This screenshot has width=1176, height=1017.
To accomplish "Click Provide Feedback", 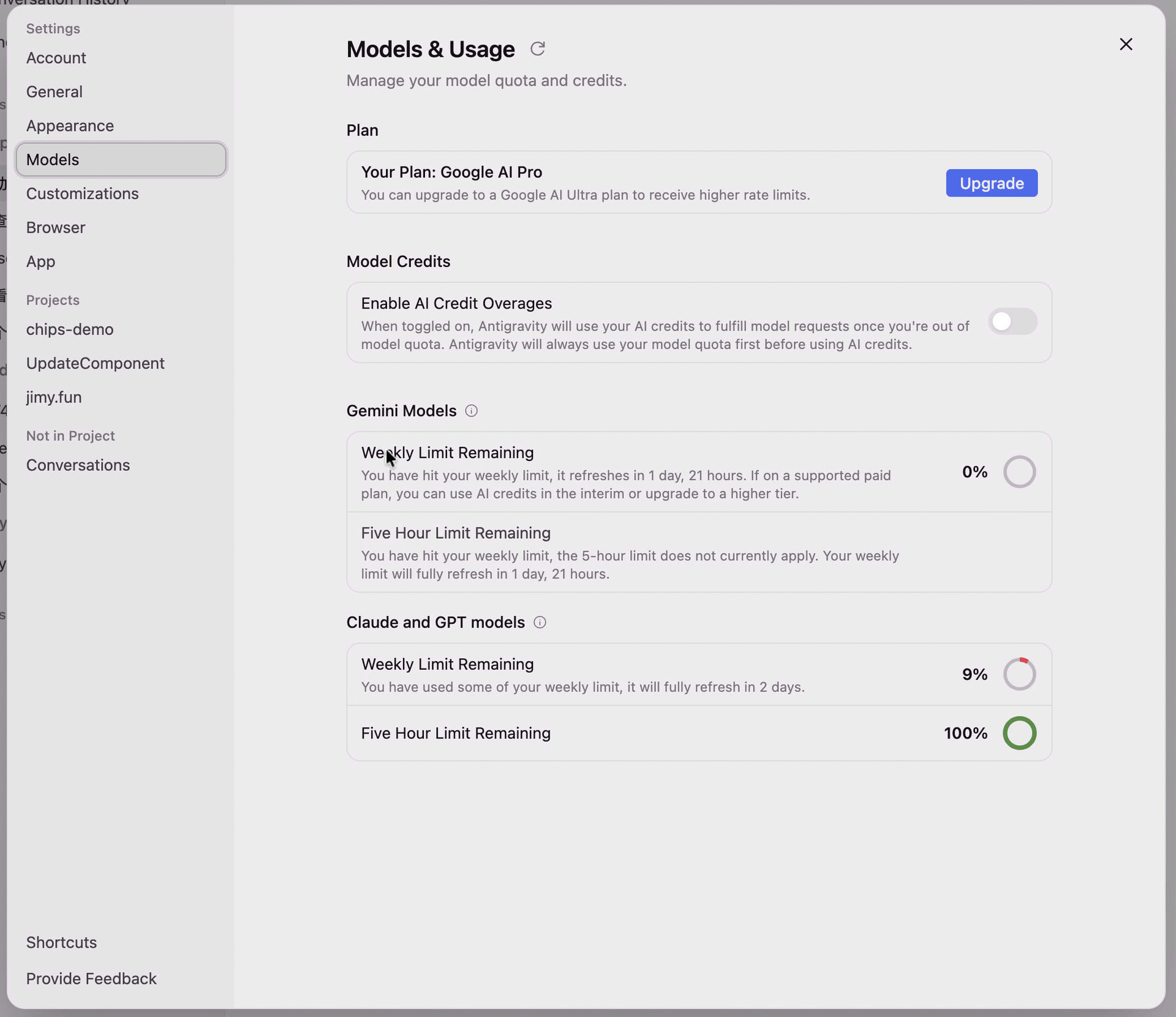I will click(x=91, y=978).
